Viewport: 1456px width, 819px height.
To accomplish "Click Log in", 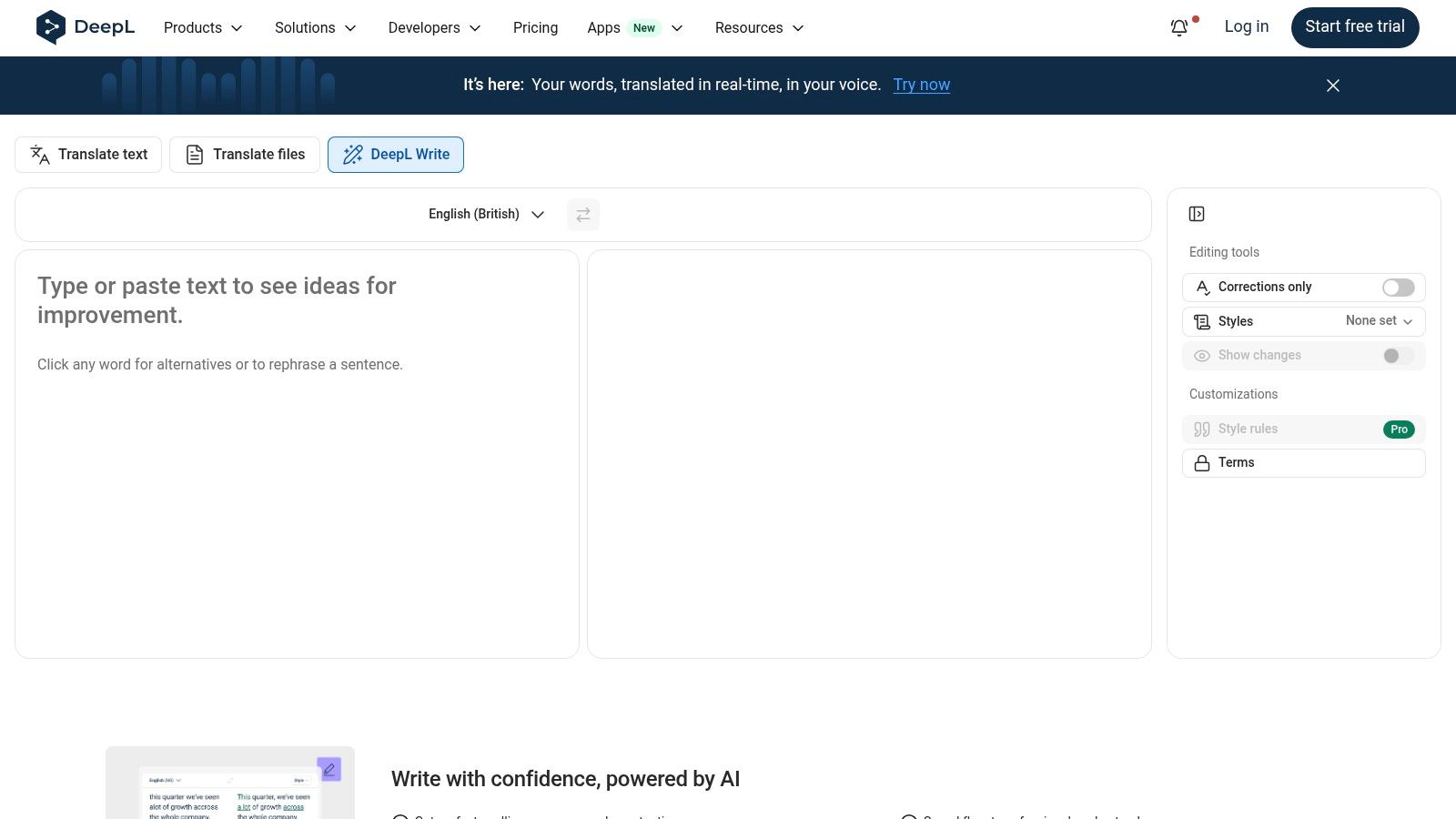I will (1246, 27).
